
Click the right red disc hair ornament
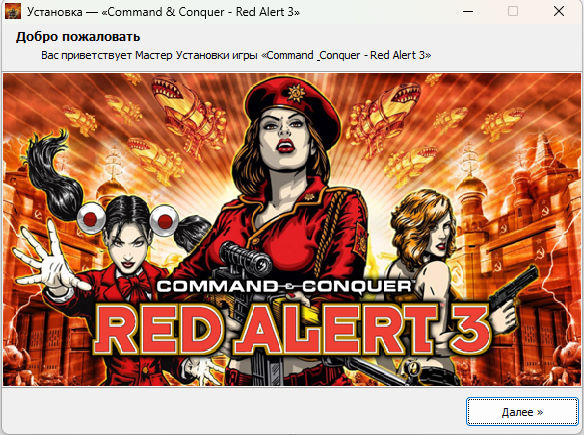pos(164,221)
